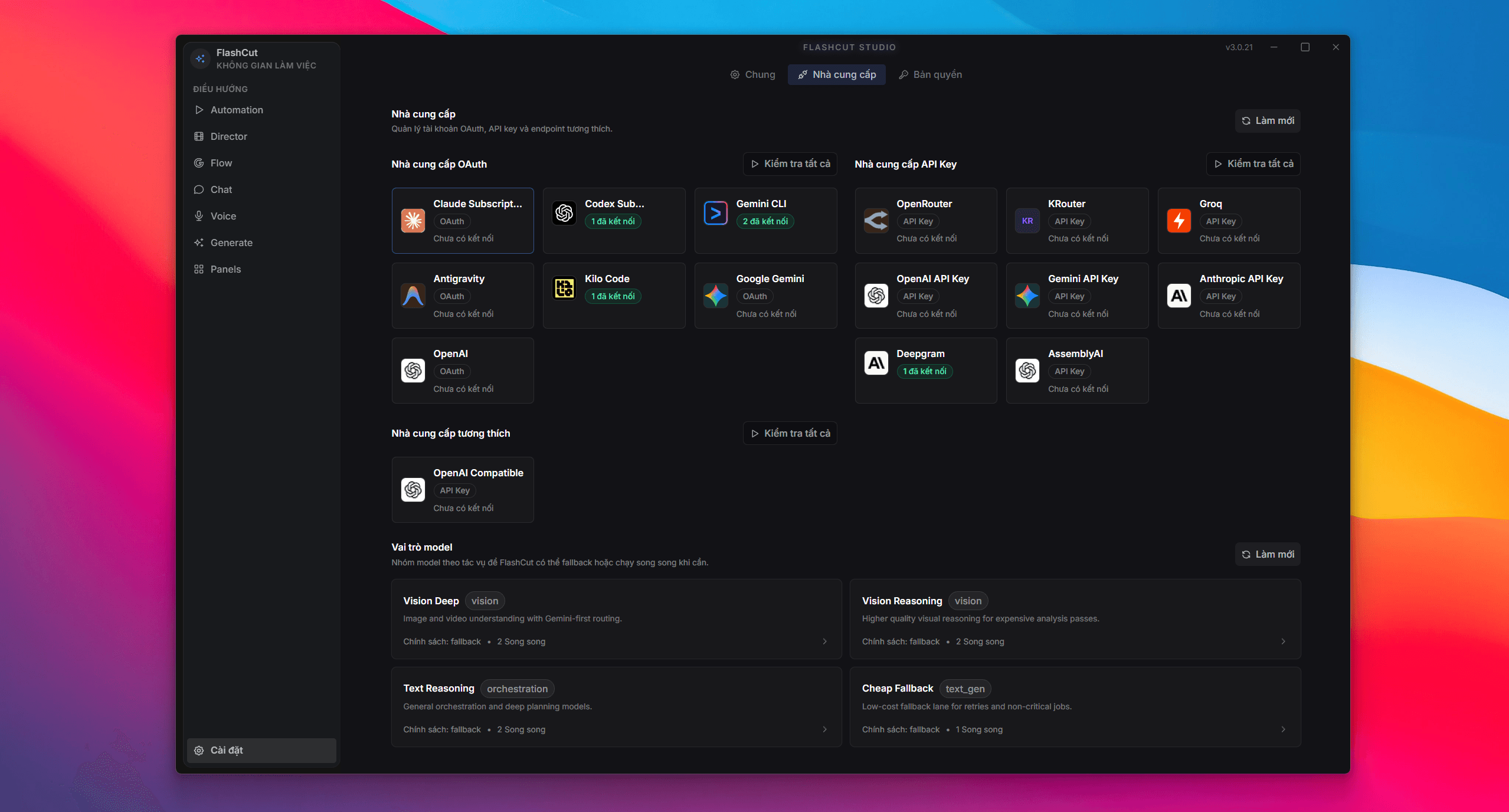Click the Voice microphone icon in sidebar
This screenshot has height=812, width=1509.
[199, 216]
